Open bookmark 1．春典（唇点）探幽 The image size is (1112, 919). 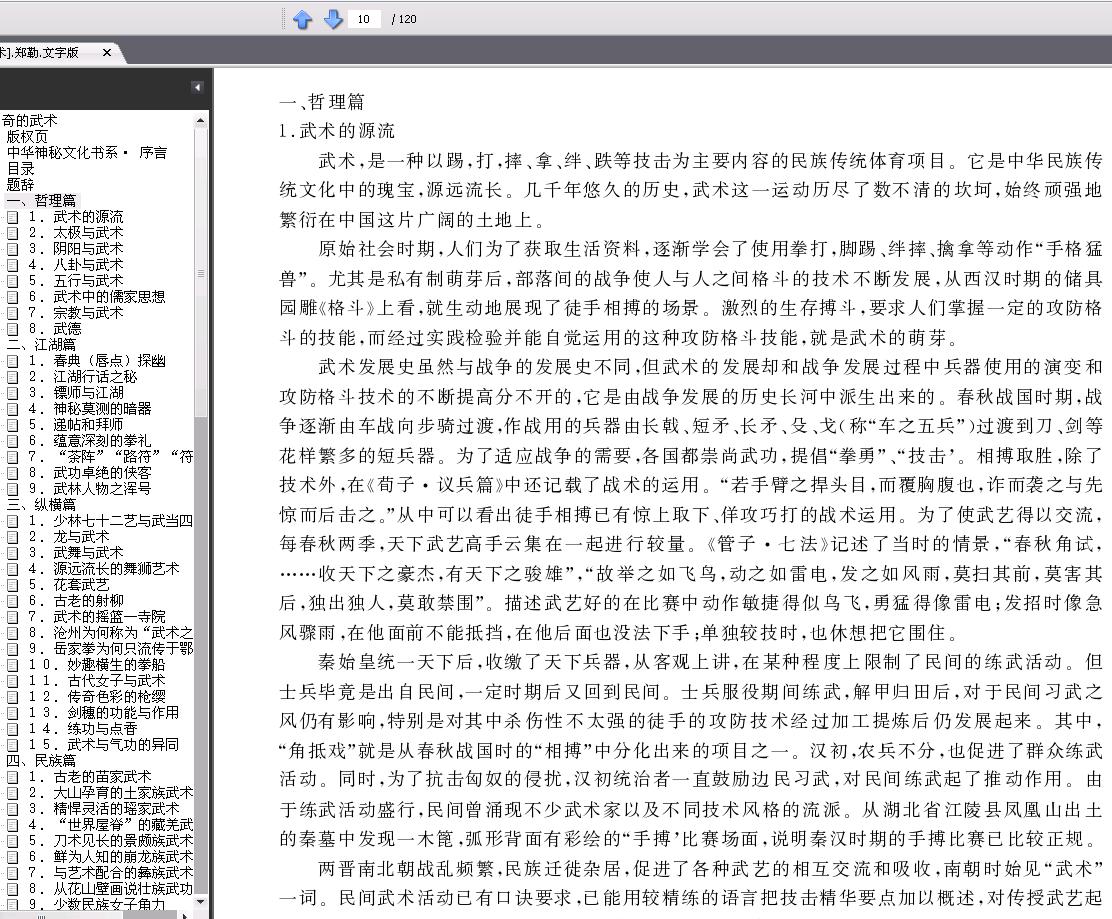(x=97, y=361)
